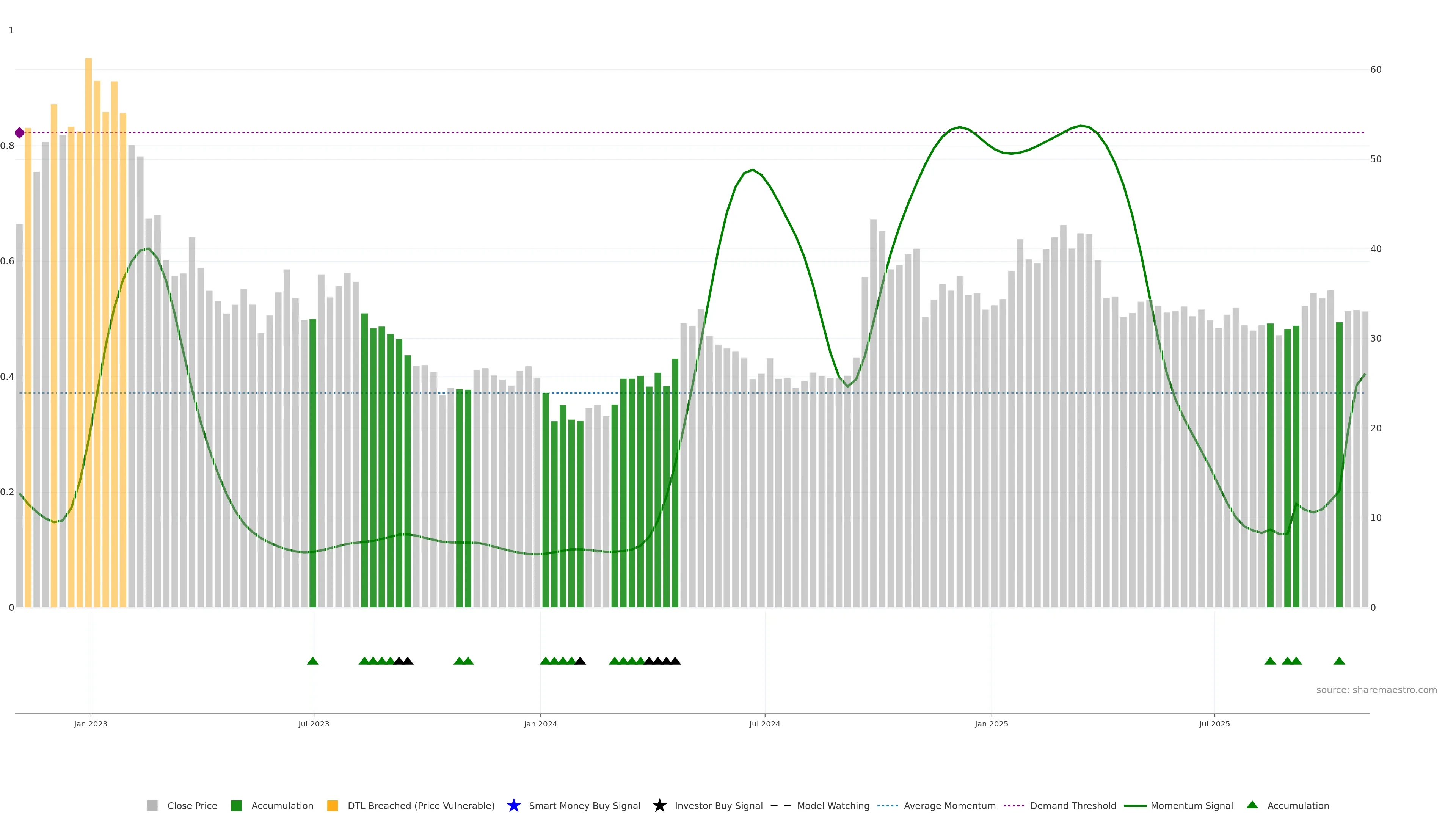Click the Jul 2024 x-axis label

pos(764,723)
